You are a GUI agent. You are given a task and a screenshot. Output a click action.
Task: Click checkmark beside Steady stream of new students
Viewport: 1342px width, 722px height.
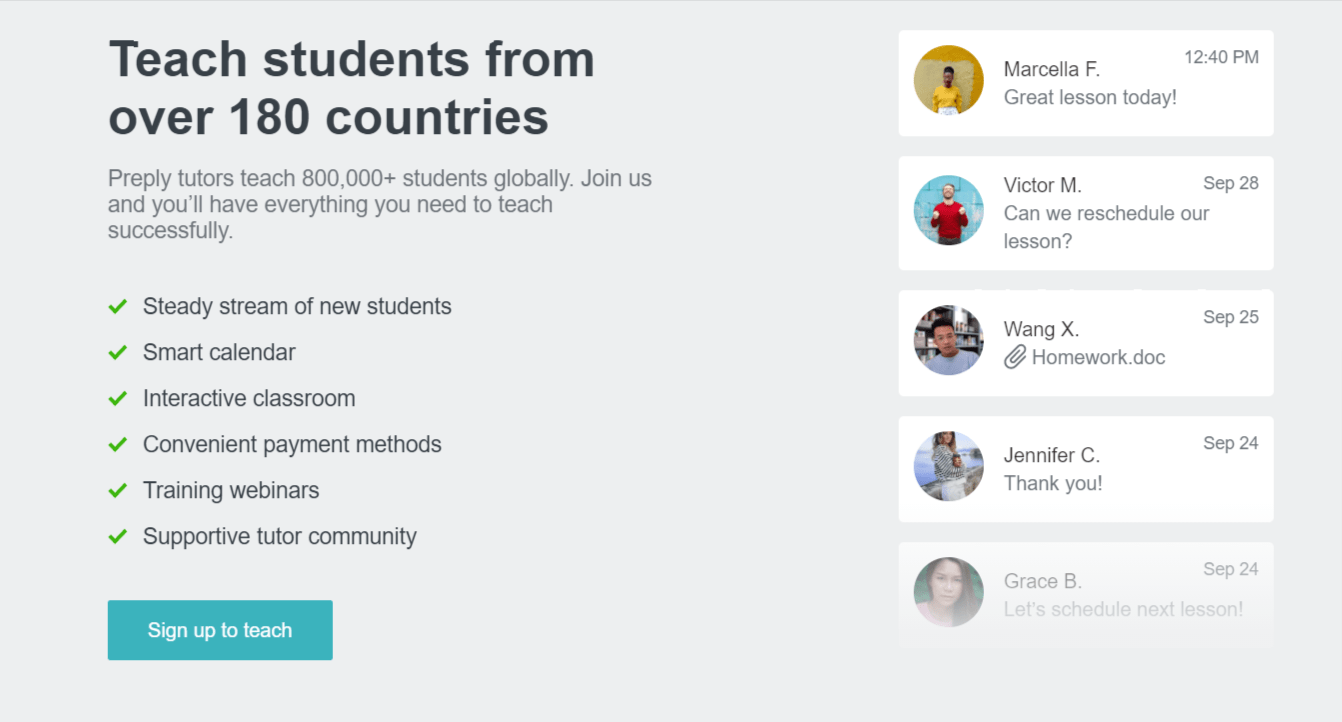[x=118, y=306]
